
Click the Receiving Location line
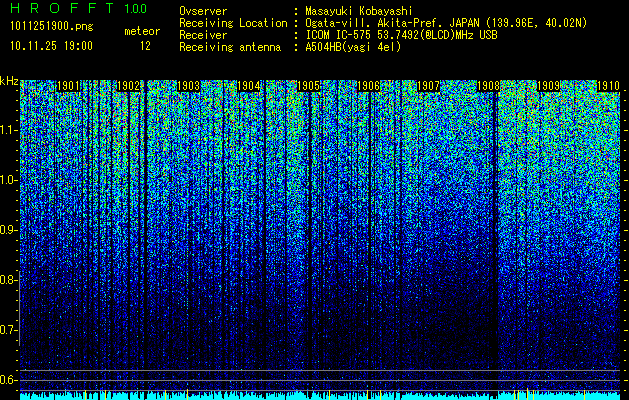tap(382, 24)
